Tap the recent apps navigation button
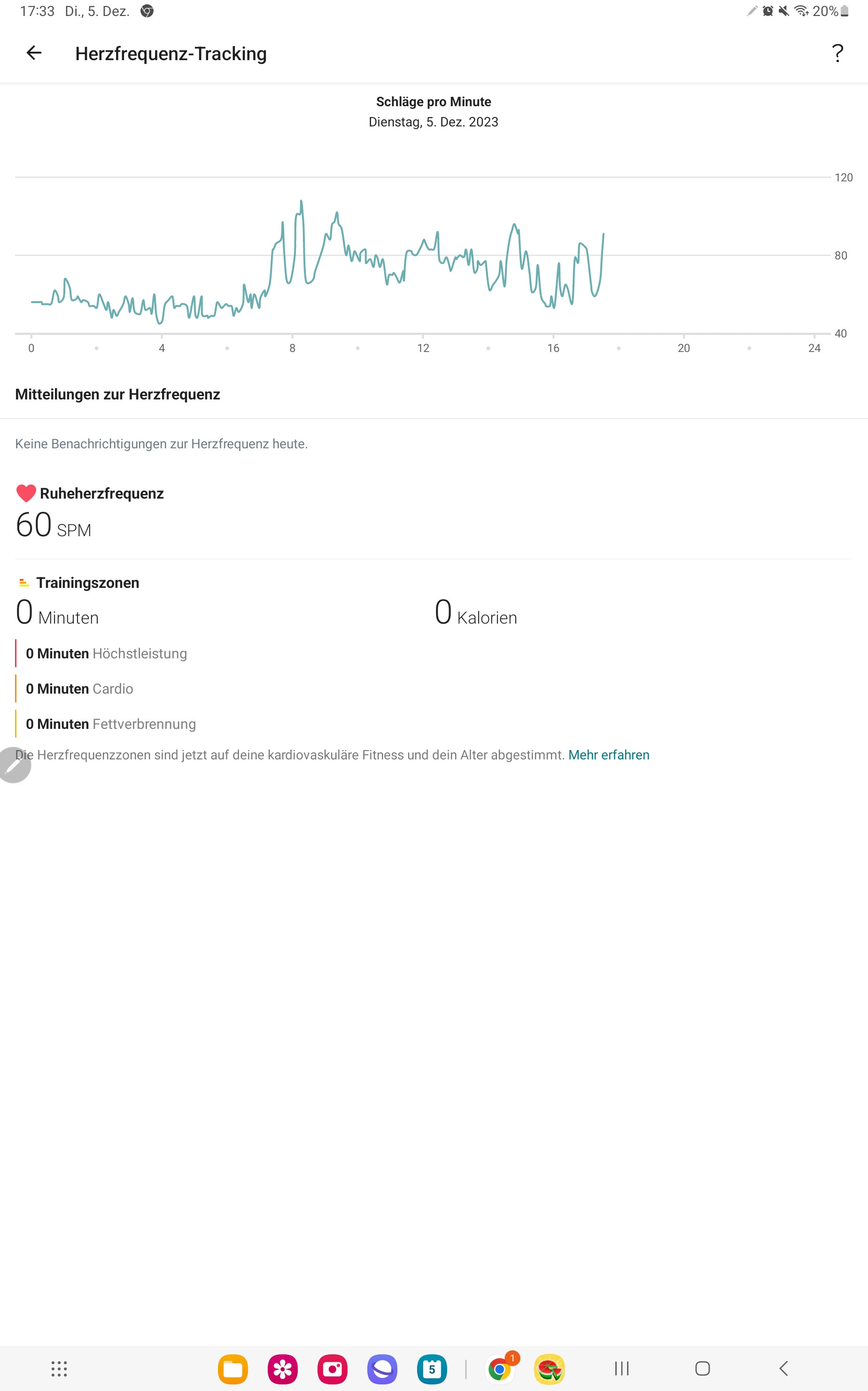This screenshot has height=1391, width=868. [x=622, y=1368]
